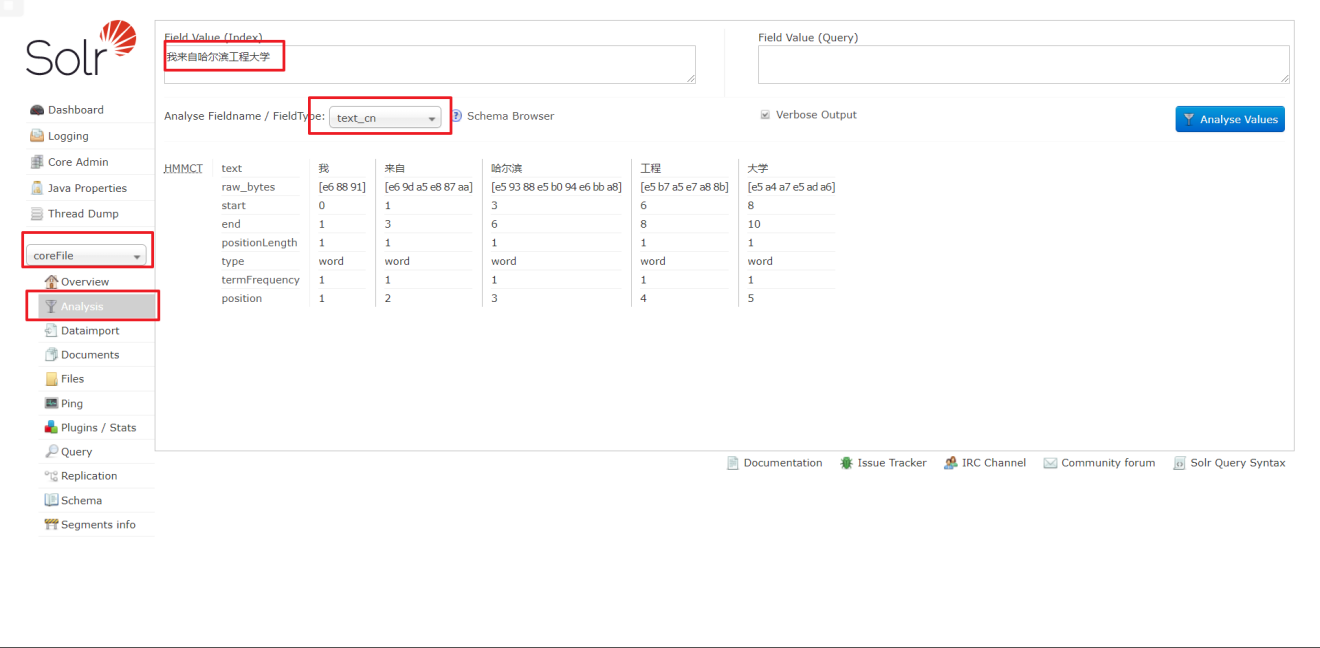Open the Solr Query Syntax link

click(x=1237, y=463)
